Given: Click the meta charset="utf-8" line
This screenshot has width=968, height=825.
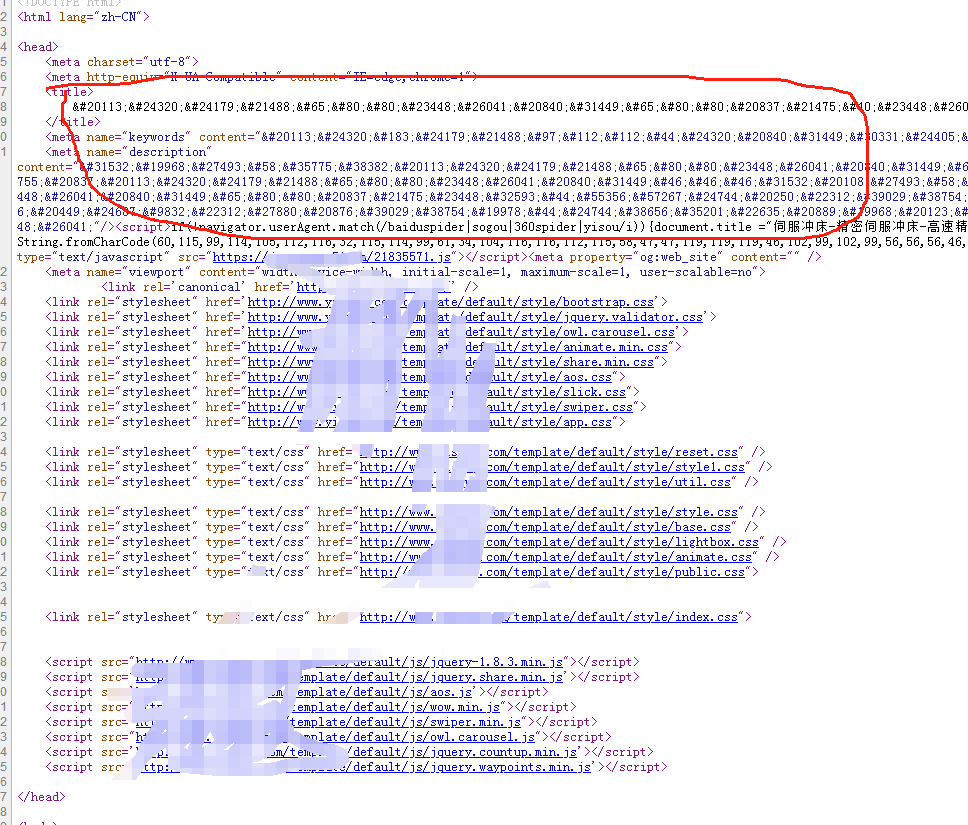Looking at the screenshot, I should pyautogui.click(x=122, y=62).
